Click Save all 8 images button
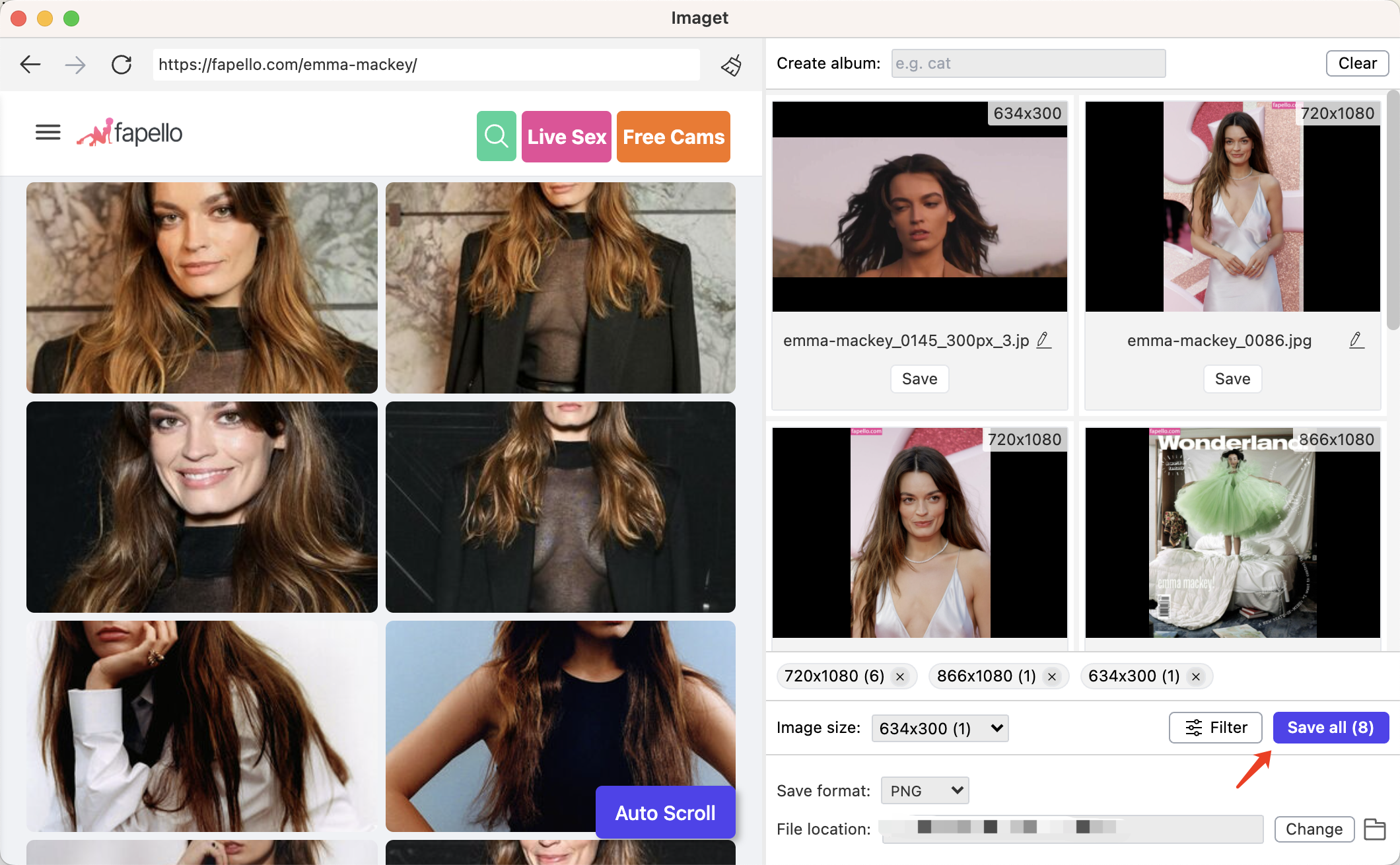Image resolution: width=1400 pixels, height=865 pixels. 1329,728
